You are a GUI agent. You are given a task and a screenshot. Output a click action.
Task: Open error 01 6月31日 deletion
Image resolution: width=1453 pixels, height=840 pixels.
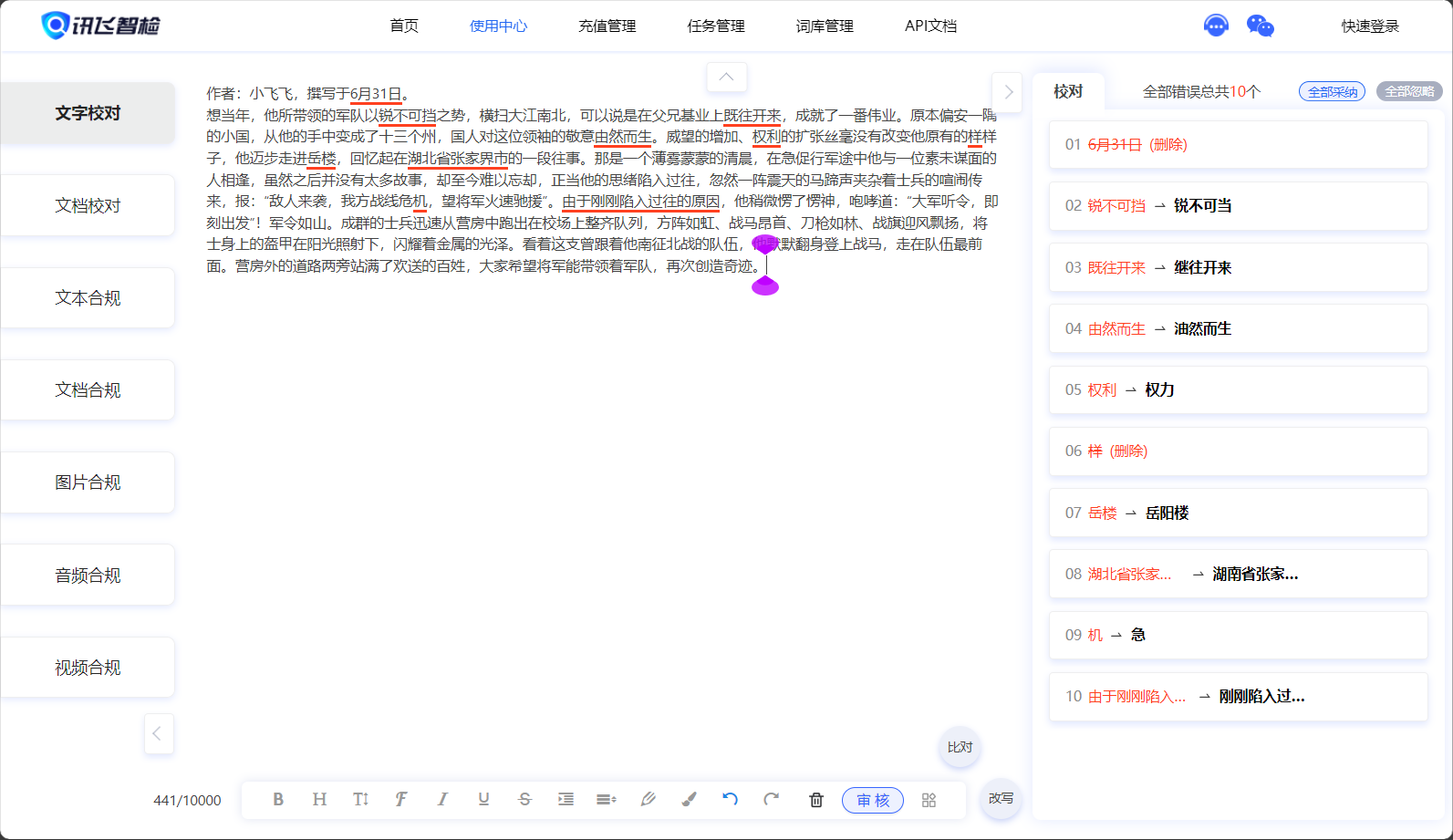1239,144
